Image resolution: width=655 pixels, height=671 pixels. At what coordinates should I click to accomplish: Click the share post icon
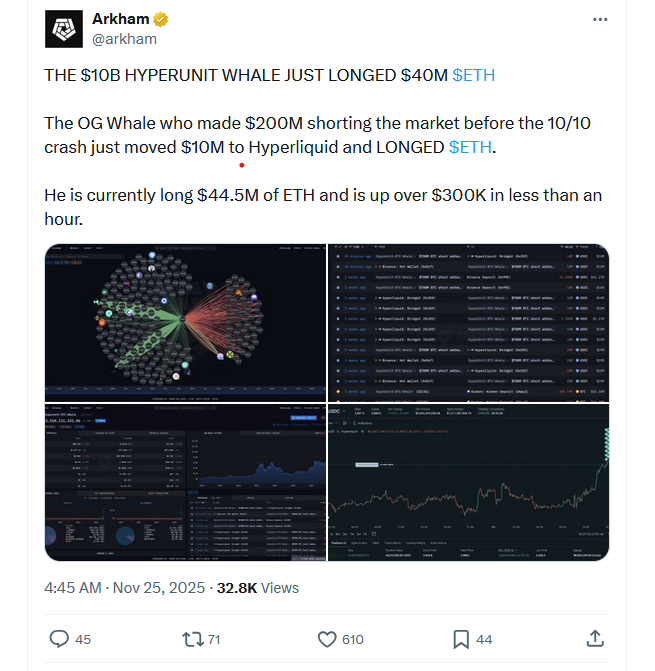(594, 638)
